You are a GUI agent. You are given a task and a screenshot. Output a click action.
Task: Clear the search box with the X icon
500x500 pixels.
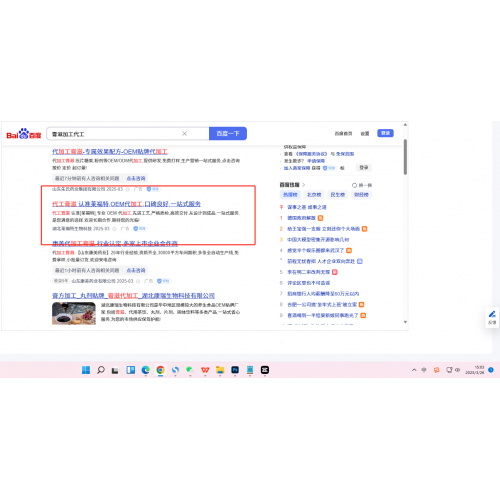pyautogui.click(x=184, y=133)
